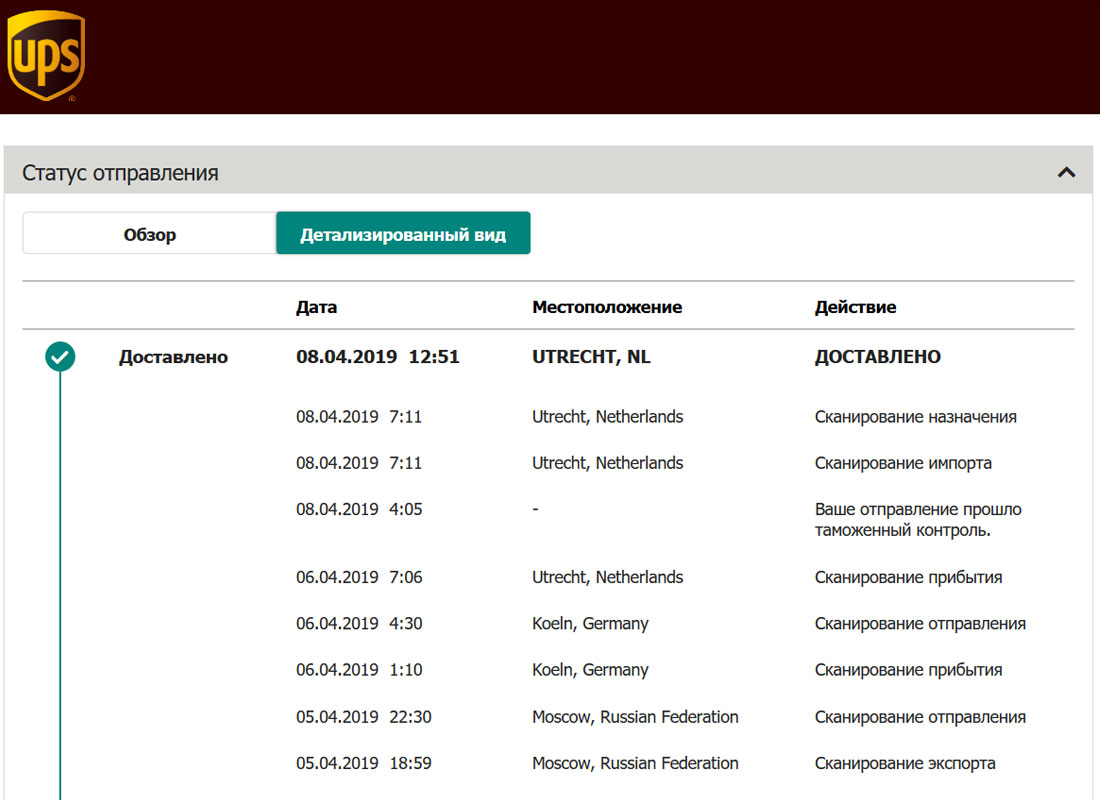Click Сканирование импорта action

click(x=903, y=463)
